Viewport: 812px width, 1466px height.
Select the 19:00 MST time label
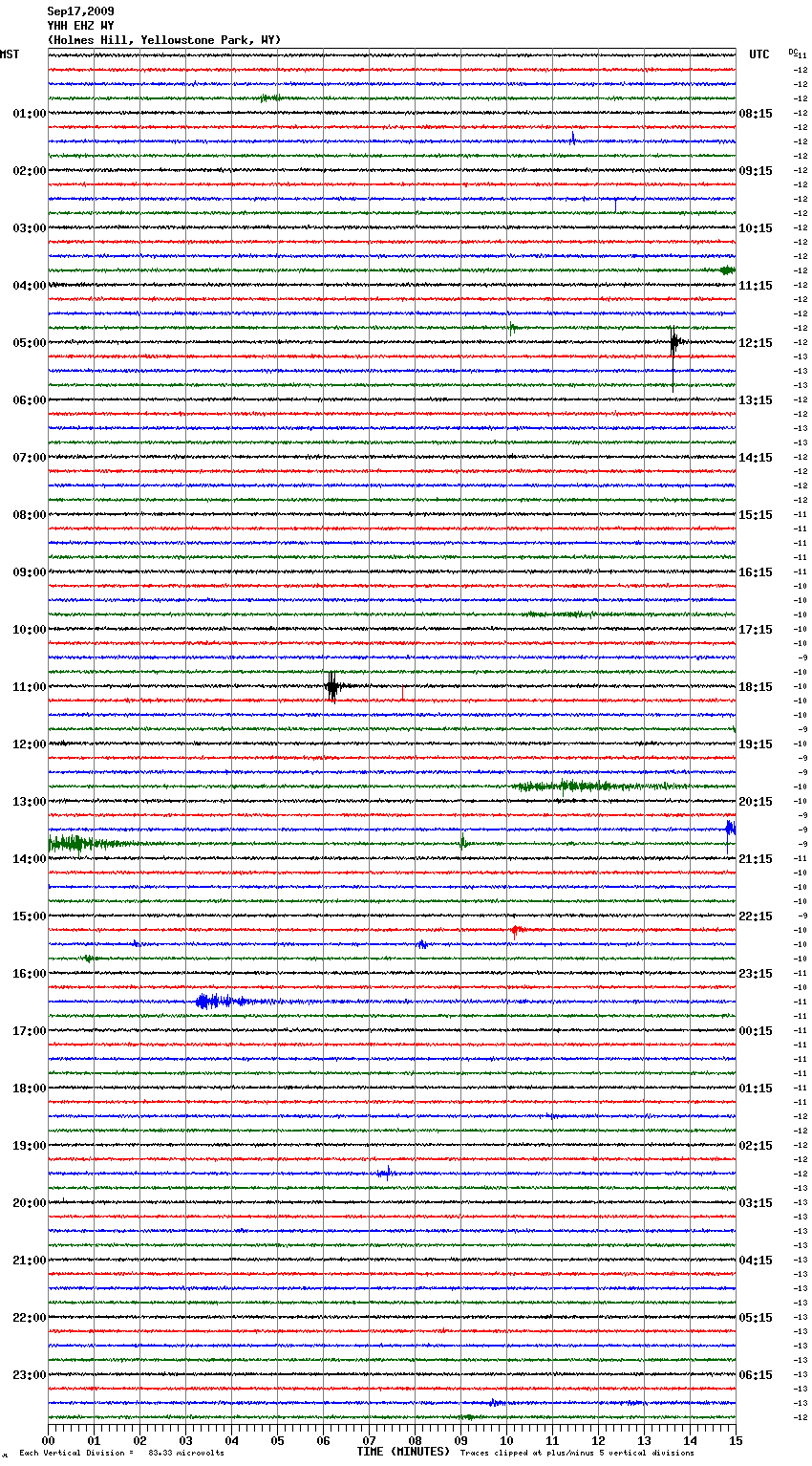click(x=30, y=1146)
